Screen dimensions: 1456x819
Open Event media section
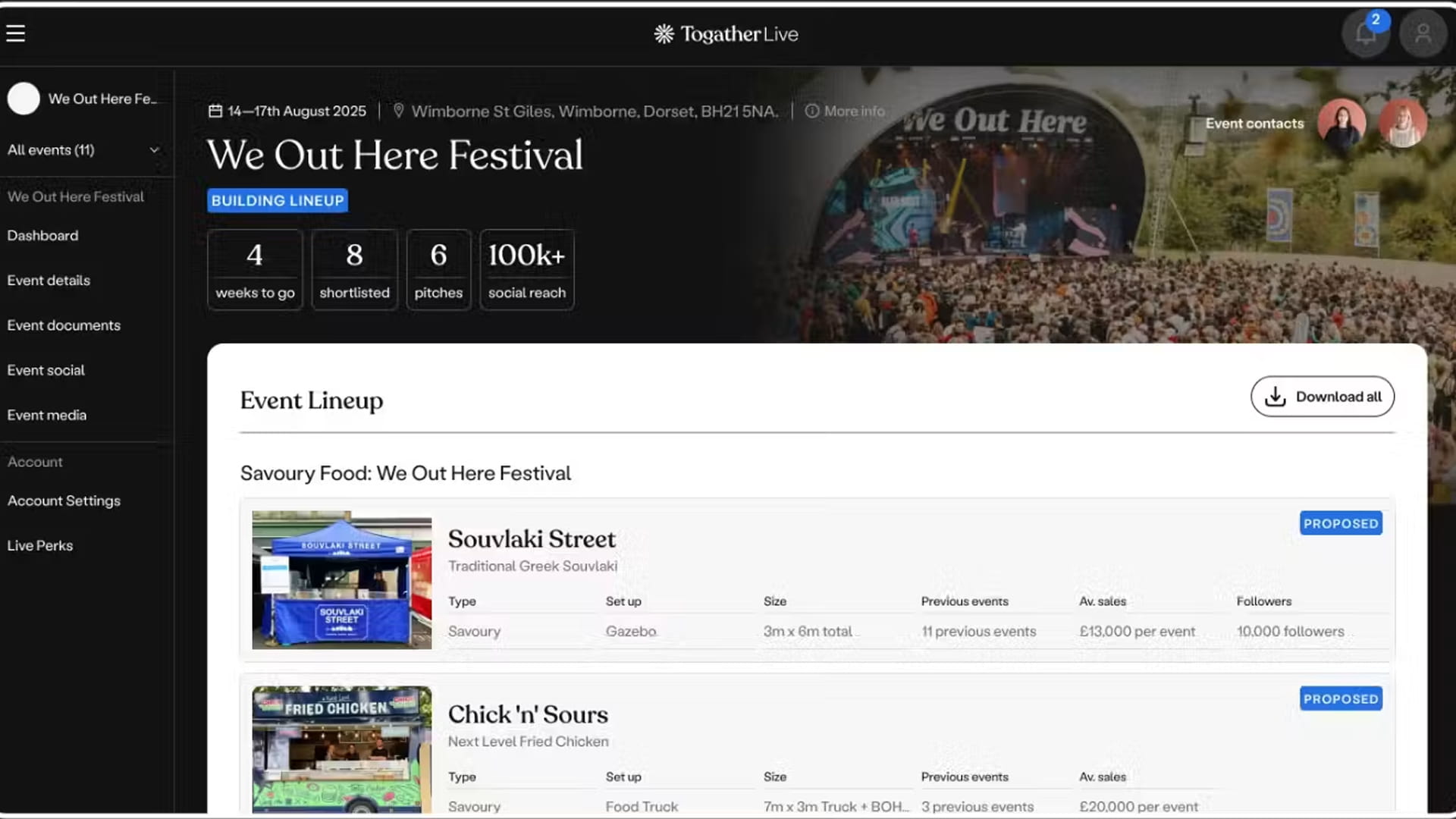[47, 415]
